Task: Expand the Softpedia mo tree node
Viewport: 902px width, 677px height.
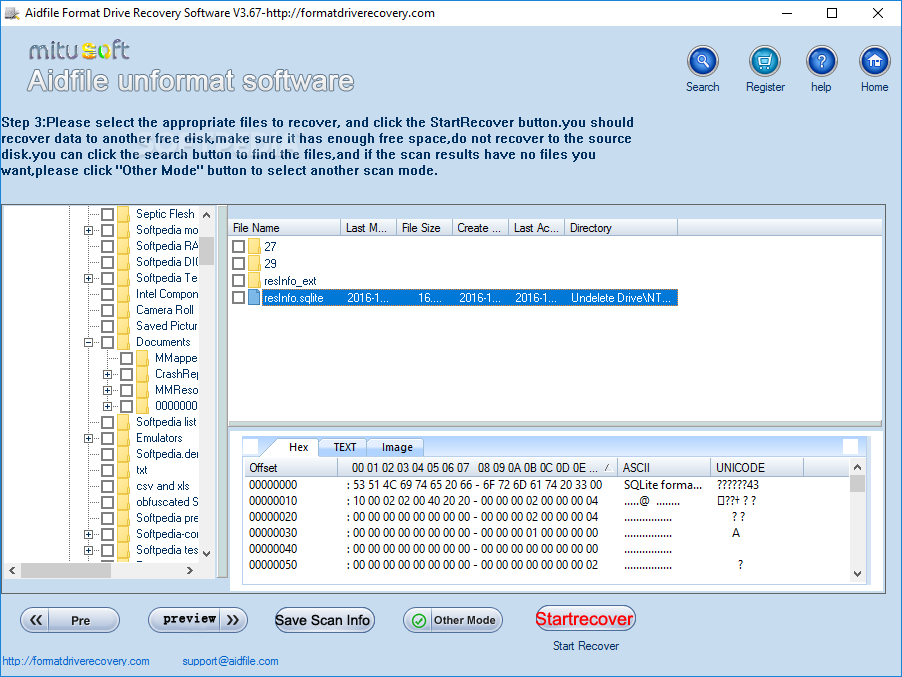Action: (x=88, y=230)
